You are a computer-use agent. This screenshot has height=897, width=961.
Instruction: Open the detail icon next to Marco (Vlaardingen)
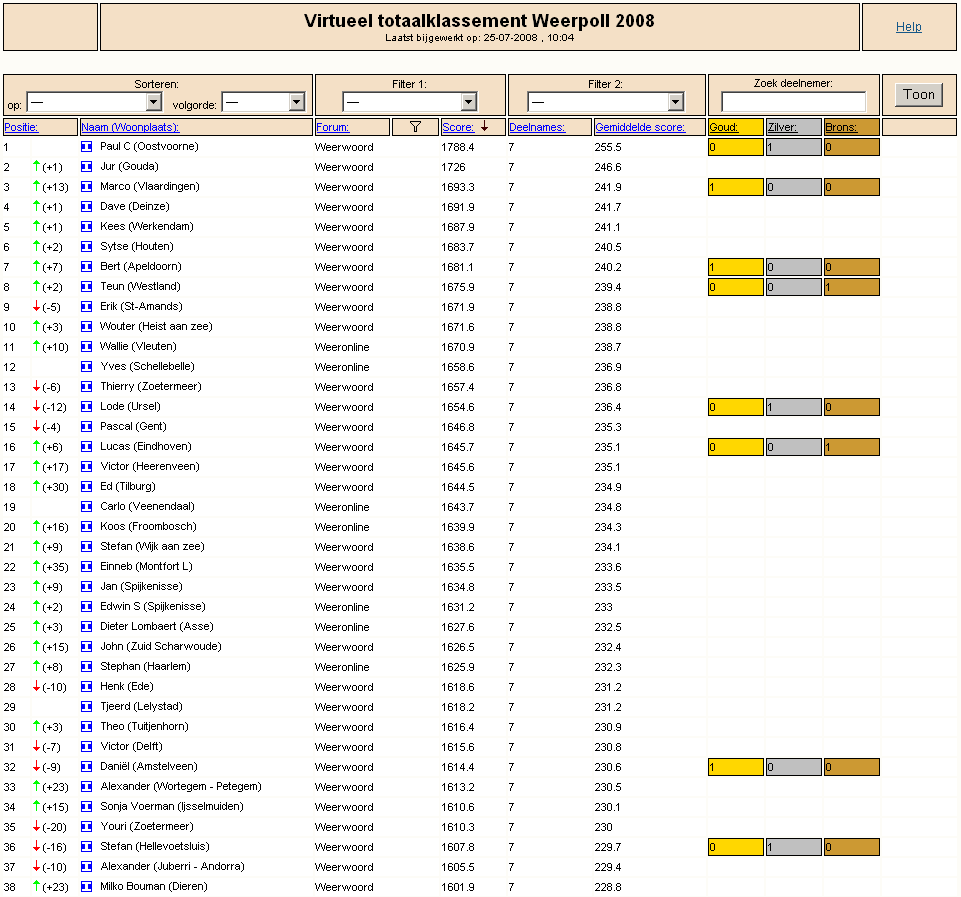tap(86, 186)
